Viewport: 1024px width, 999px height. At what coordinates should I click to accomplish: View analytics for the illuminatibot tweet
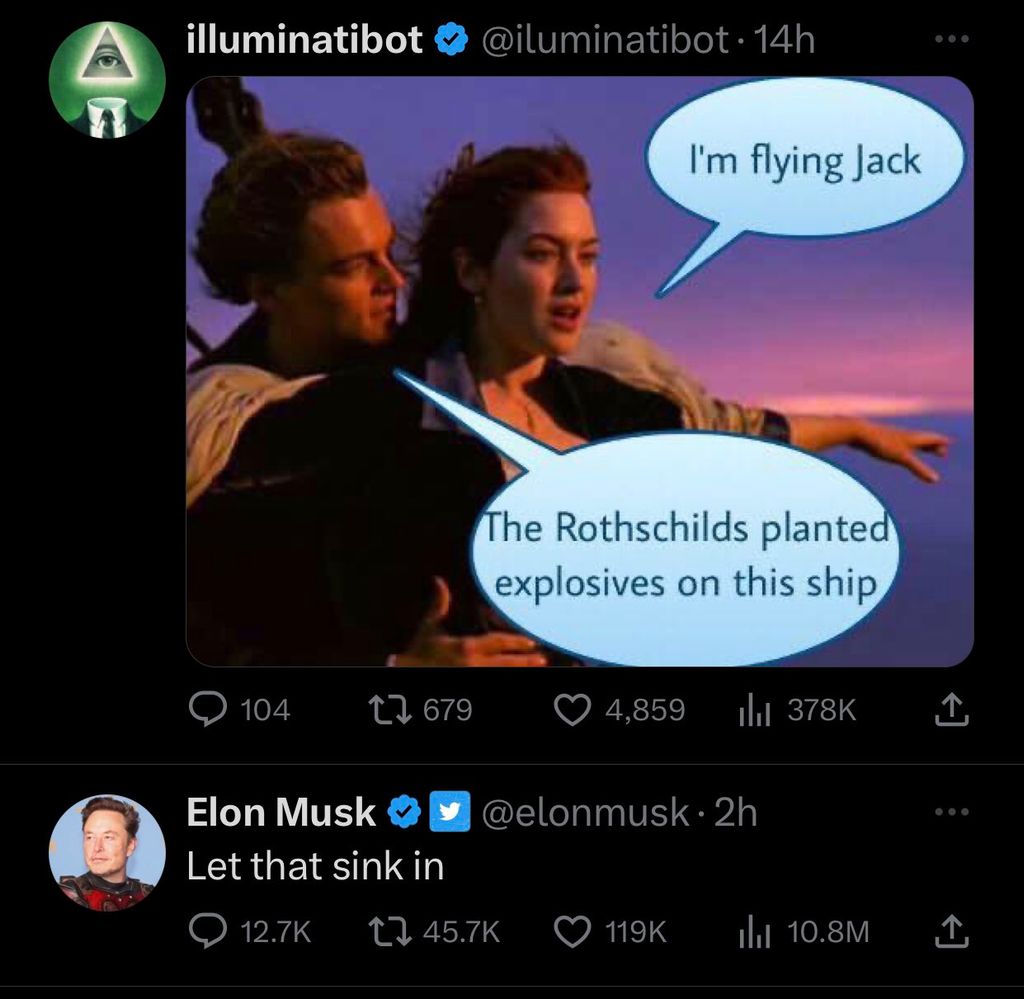pos(752,710)
